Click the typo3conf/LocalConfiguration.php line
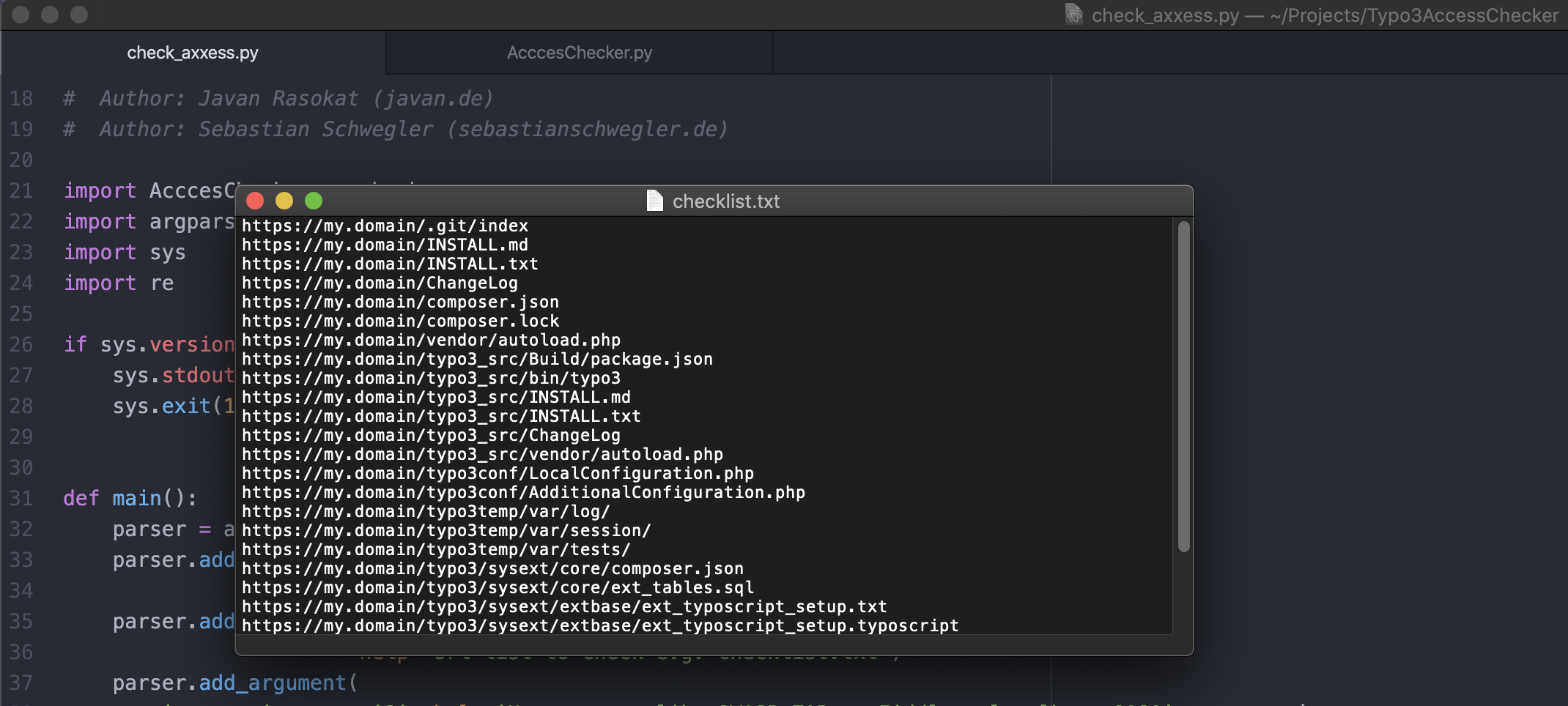 point(498,473)
